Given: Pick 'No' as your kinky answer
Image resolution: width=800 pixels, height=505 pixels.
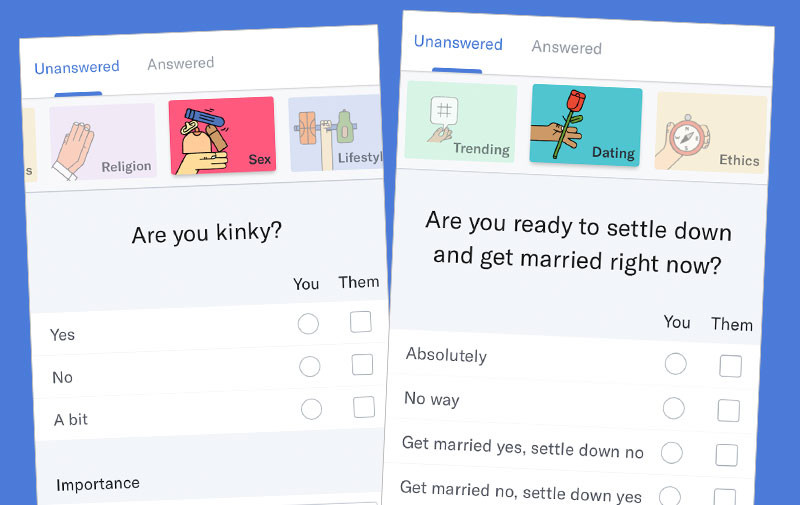Looking at the screenshot, I should click(310, 366).
